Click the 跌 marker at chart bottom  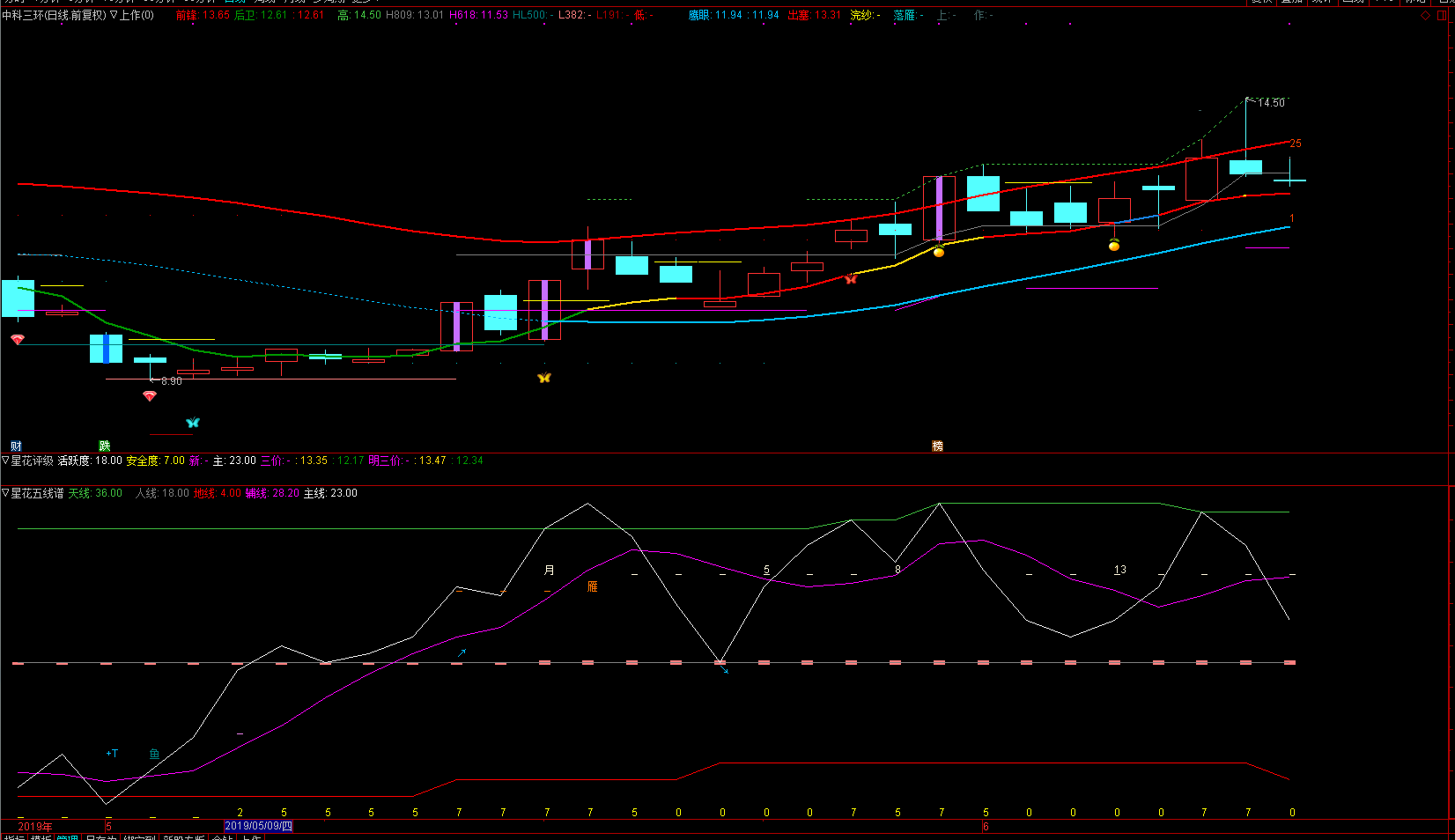coord(105,446)
